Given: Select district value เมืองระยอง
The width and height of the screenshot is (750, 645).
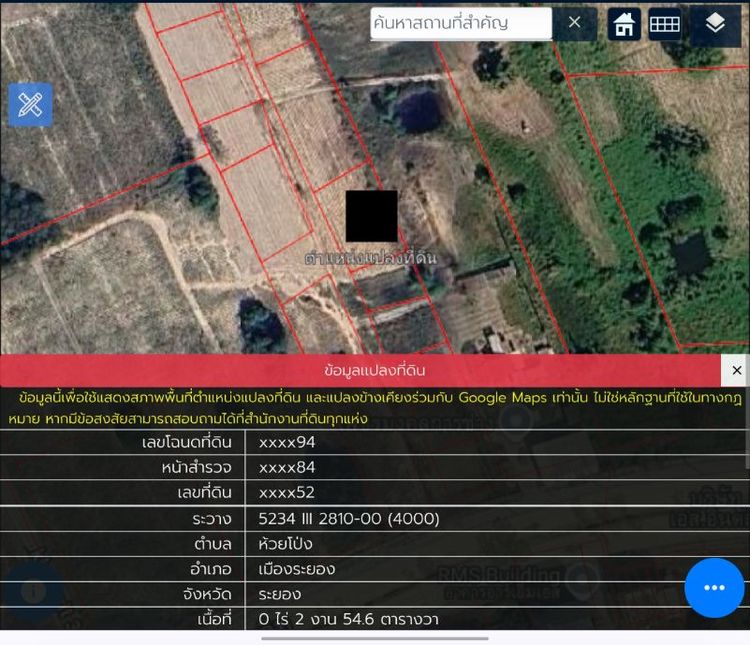Looking at the screenshot, I should [x=297, y=569].
